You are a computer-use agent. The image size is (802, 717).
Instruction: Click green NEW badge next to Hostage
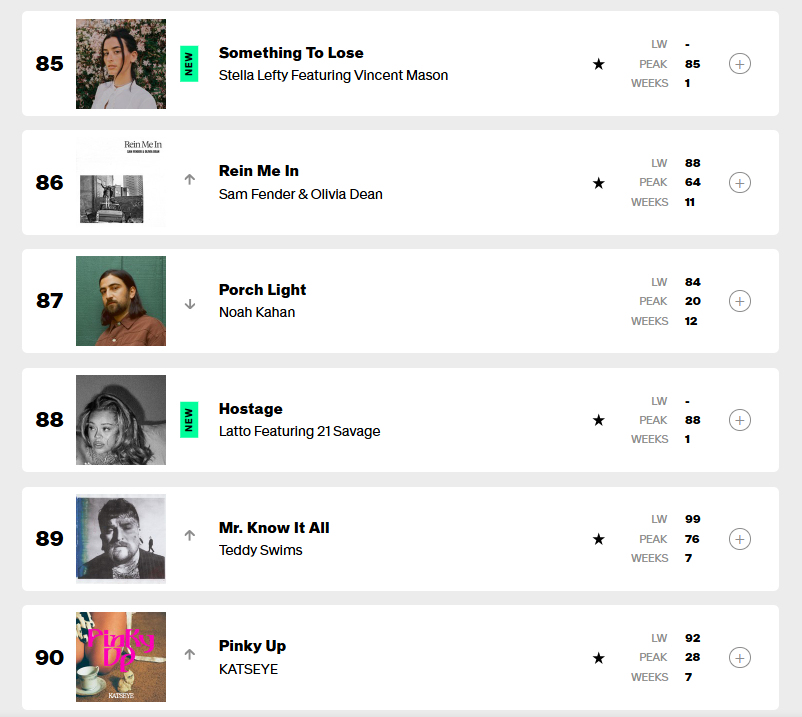189,420
